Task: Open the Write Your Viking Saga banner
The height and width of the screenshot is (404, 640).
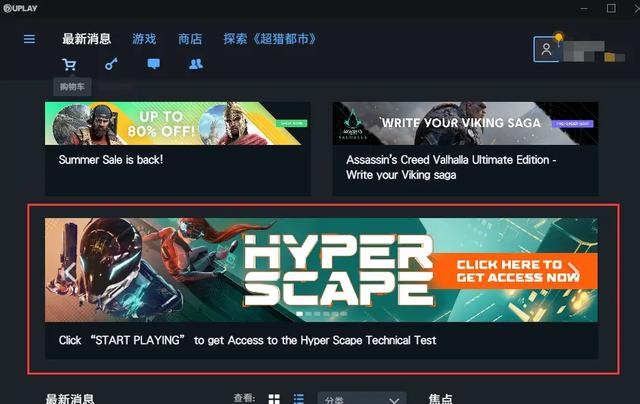Action: [465, 123]
